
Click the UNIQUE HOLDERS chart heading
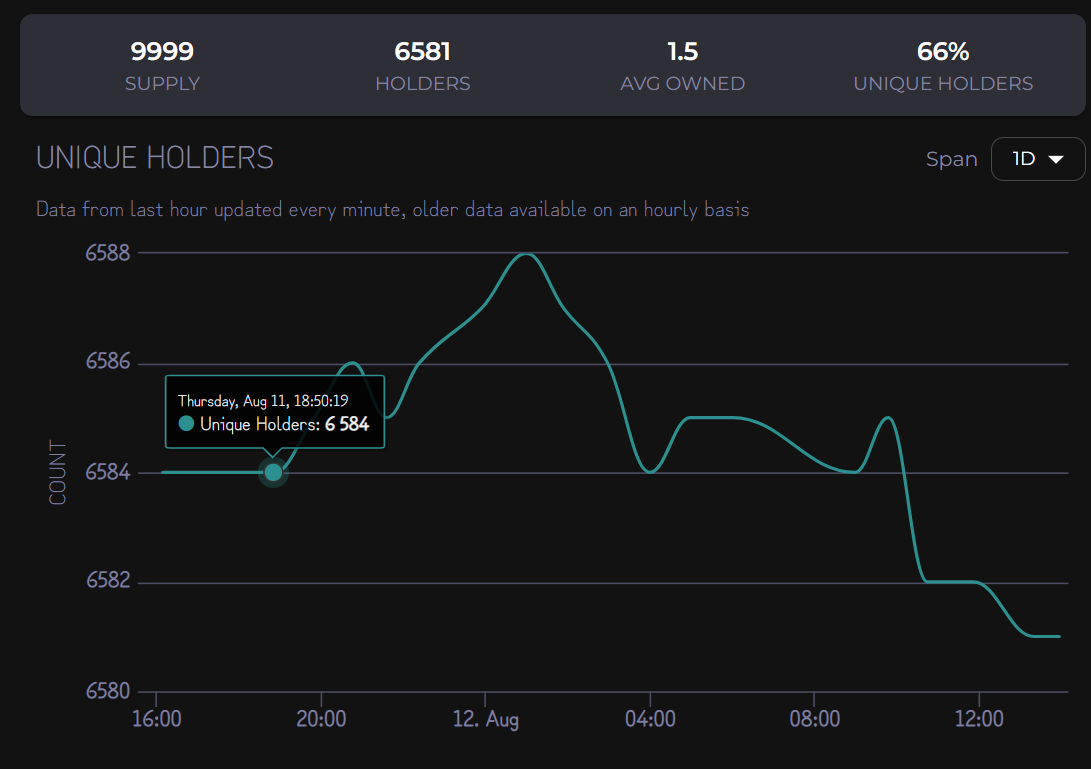point(154,158)
